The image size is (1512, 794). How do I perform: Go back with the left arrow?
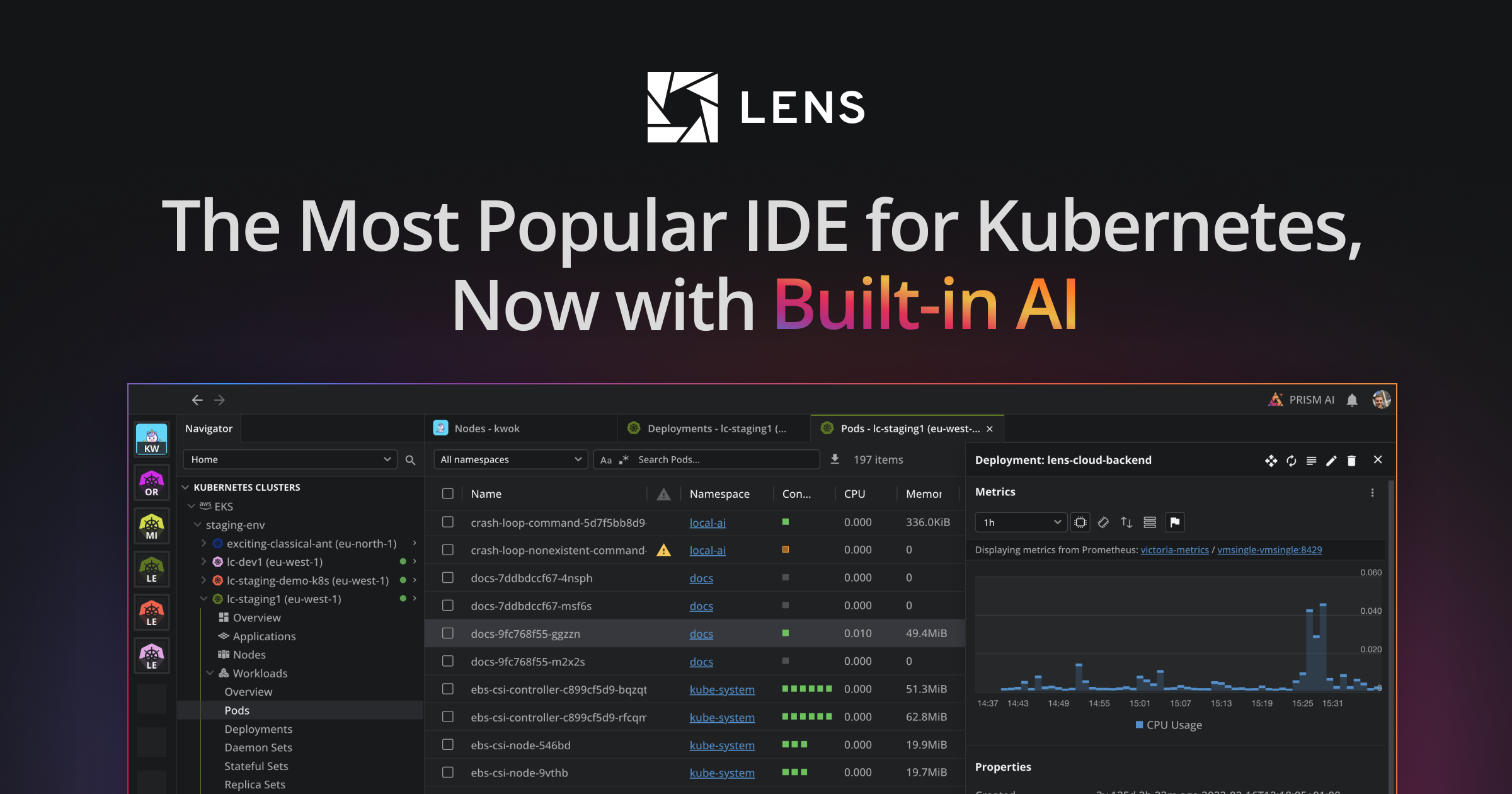pyautogui.click(x=197, y=400)
